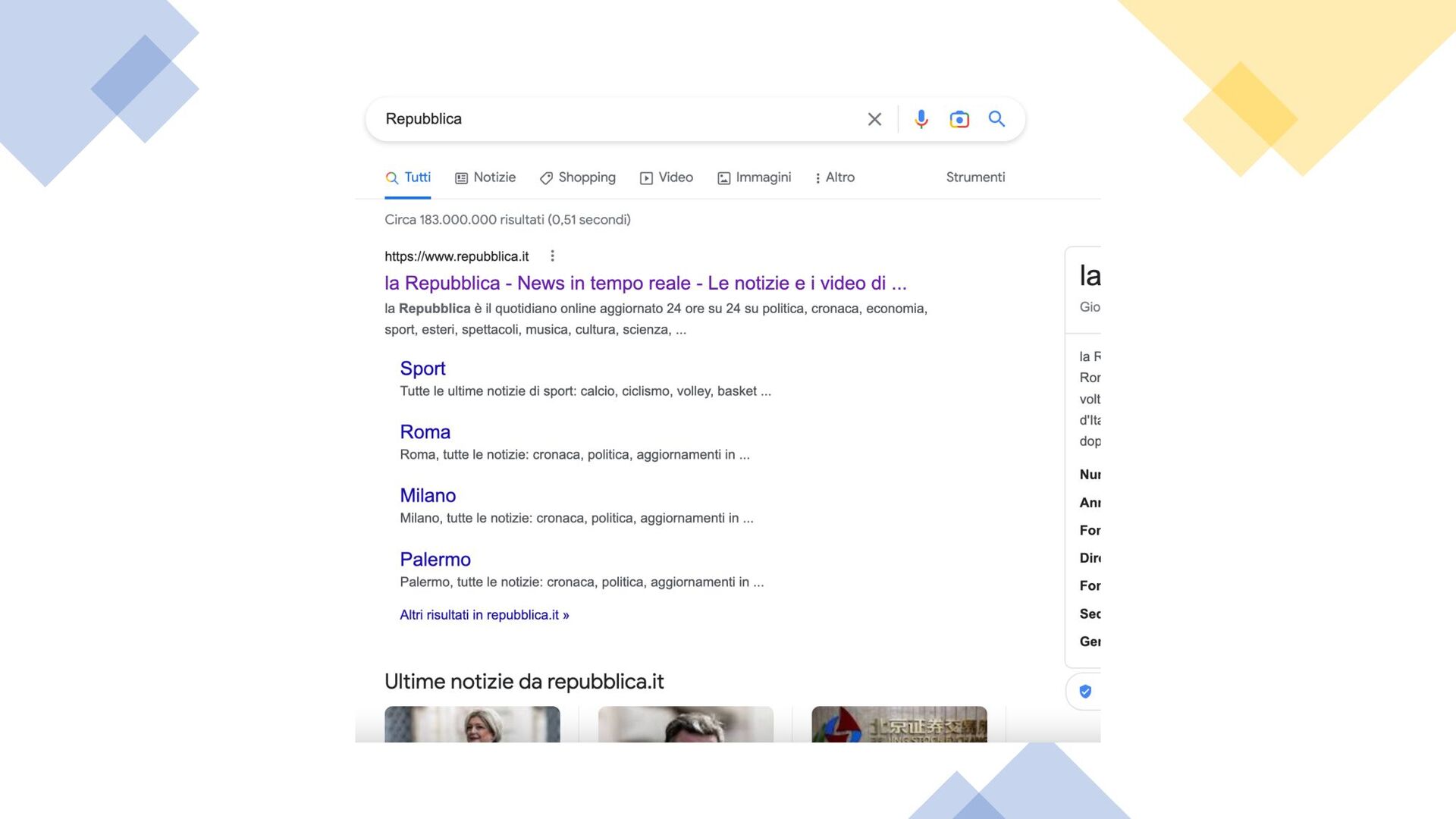Show Immagini results tab

coord(755,177)
